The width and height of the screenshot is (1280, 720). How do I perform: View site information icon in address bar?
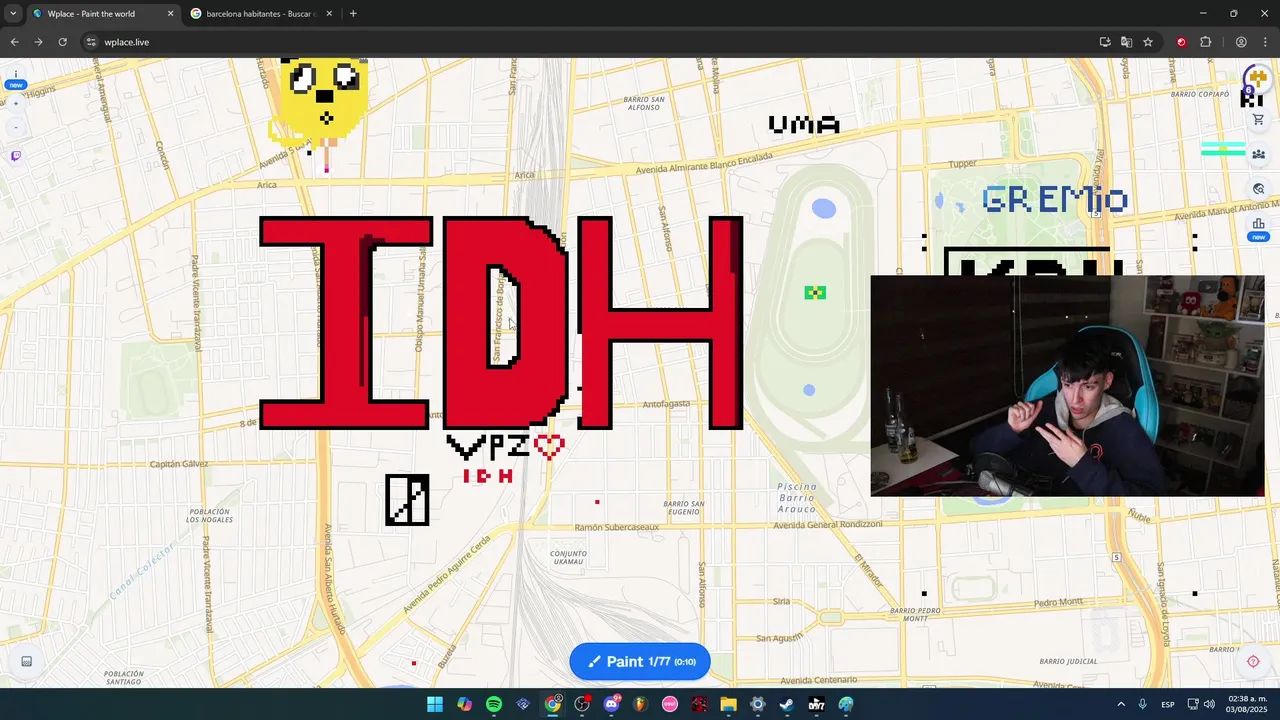pos(91,42)
